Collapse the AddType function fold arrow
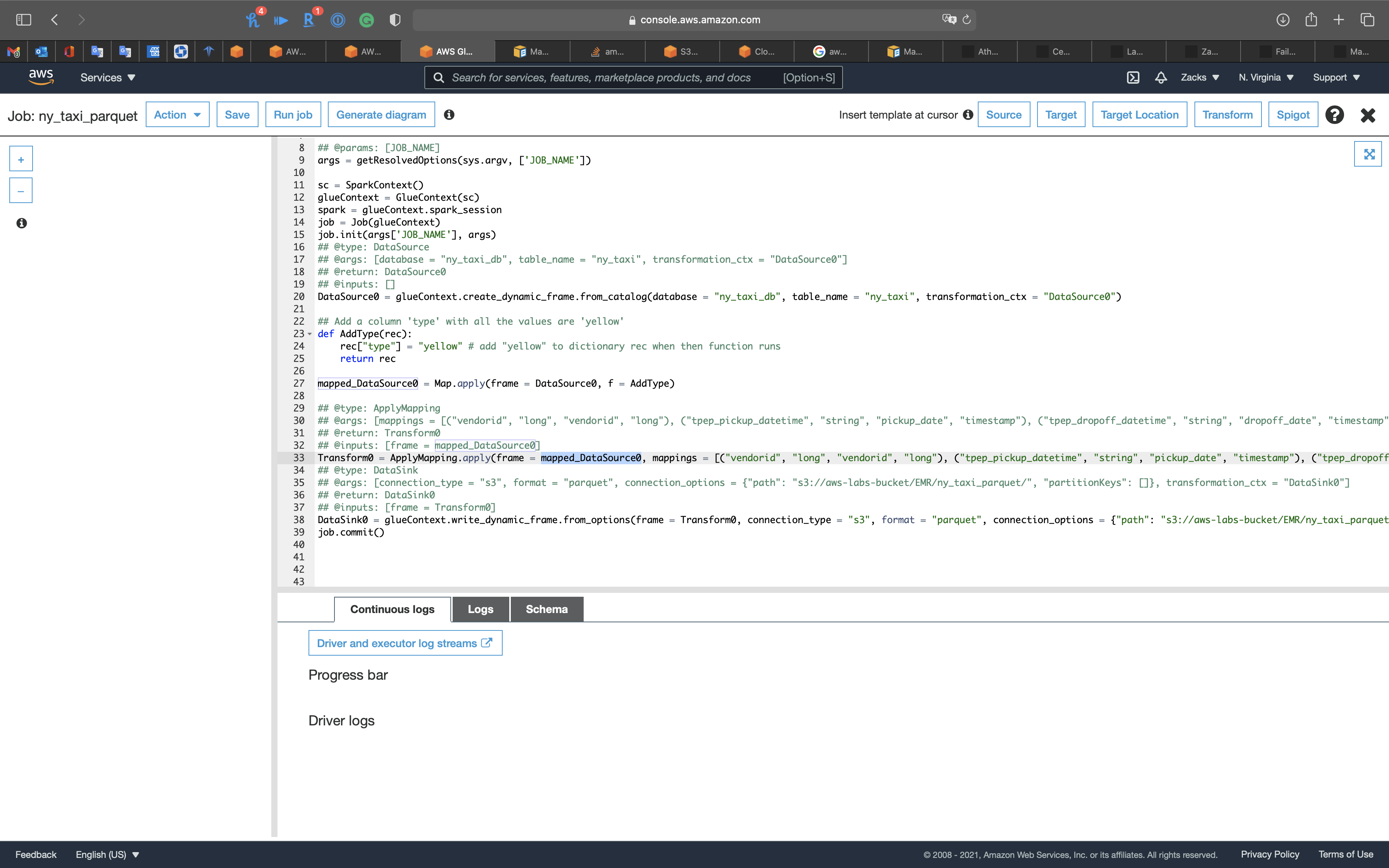1389x868 pixels. coord(310,334)
